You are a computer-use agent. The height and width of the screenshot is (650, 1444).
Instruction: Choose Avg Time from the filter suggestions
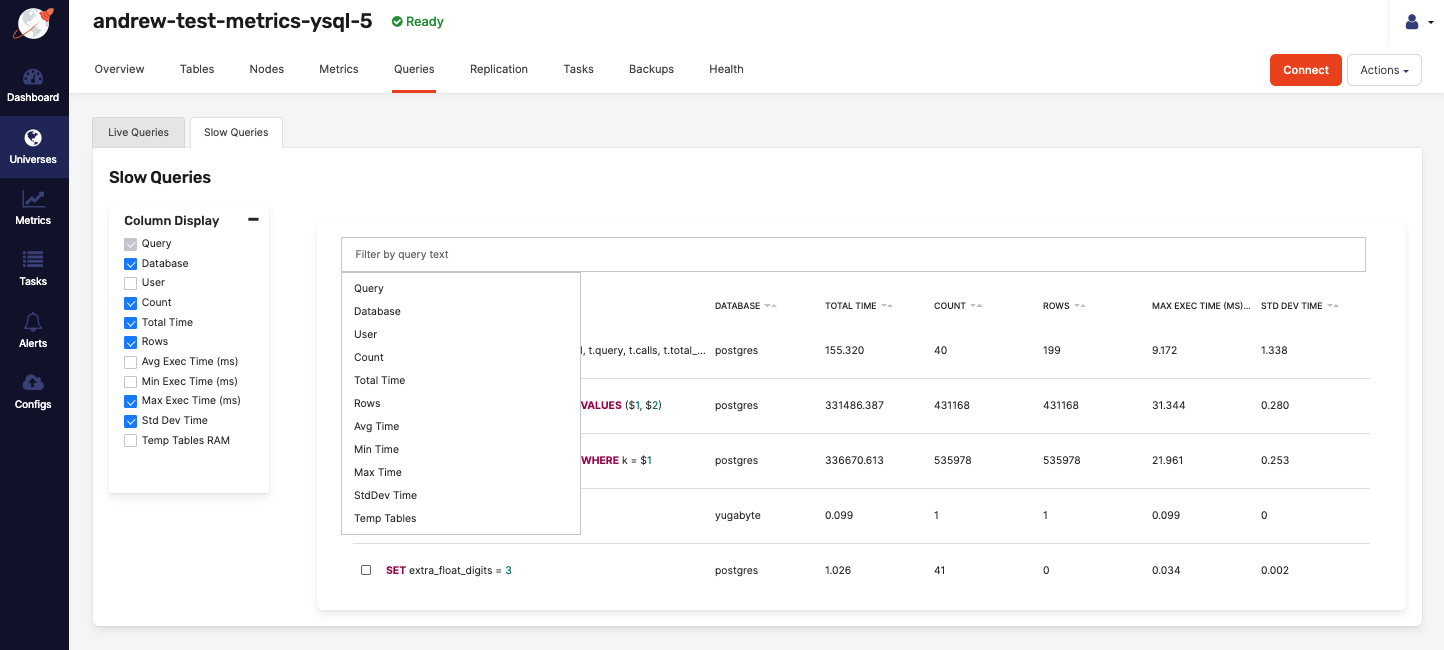coord(377,426)
